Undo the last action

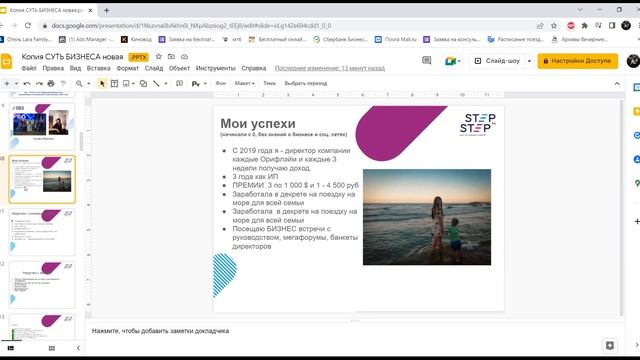tap(27, 83)
